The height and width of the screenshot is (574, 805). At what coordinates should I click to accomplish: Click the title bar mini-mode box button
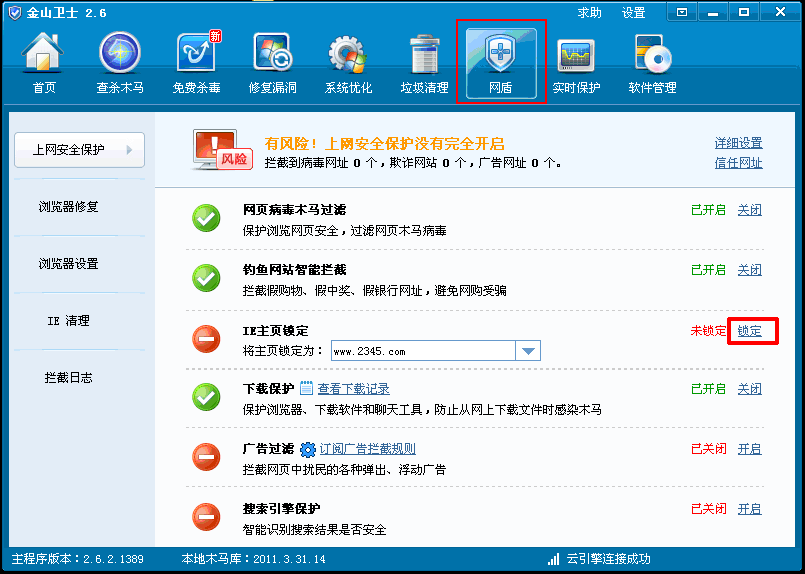(x=682, y=12)
